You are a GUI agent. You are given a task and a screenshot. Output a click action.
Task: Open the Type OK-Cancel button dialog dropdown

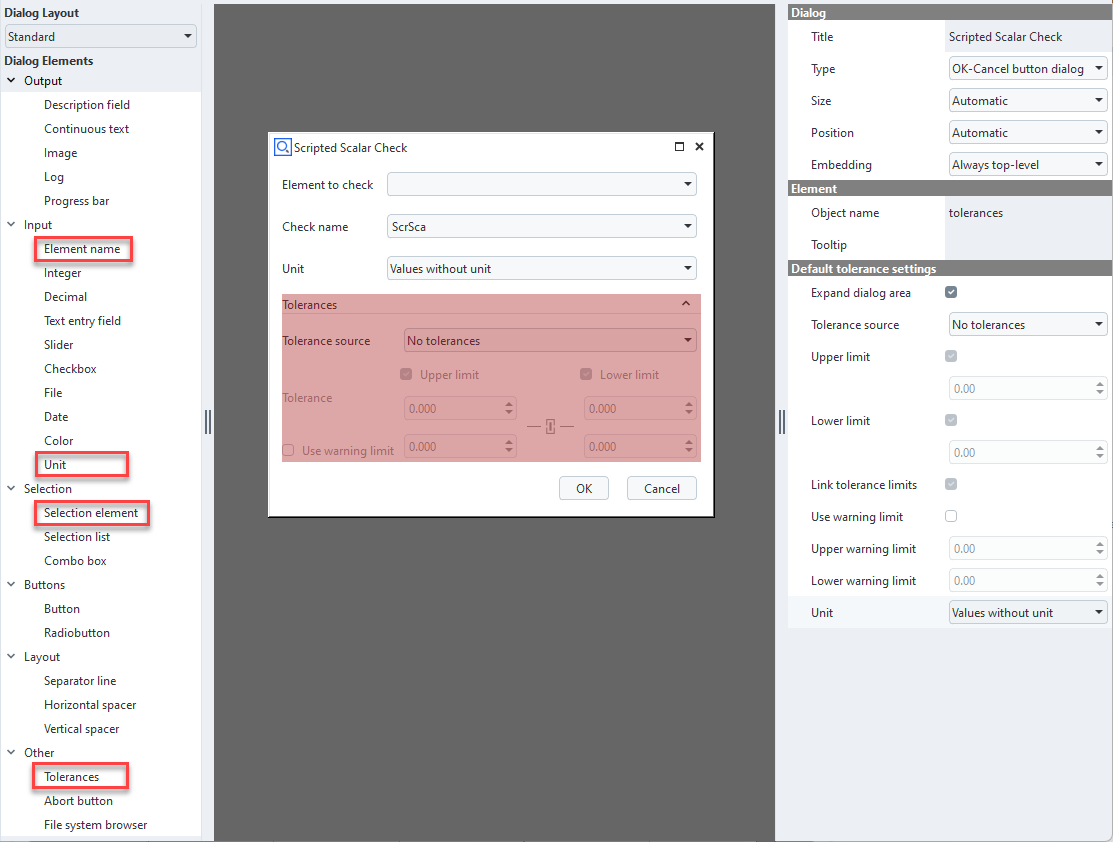(x=1028, y=69)
